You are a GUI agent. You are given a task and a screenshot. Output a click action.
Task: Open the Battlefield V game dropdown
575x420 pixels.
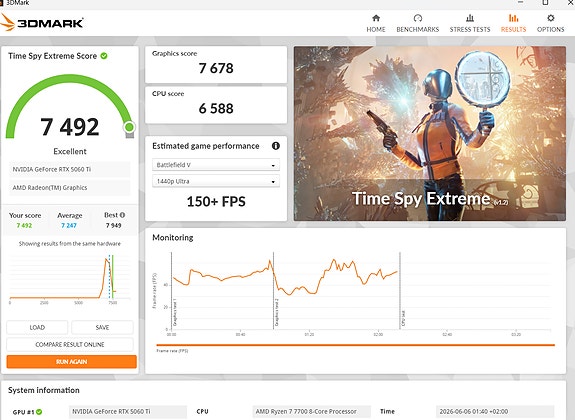coord(216,165)
